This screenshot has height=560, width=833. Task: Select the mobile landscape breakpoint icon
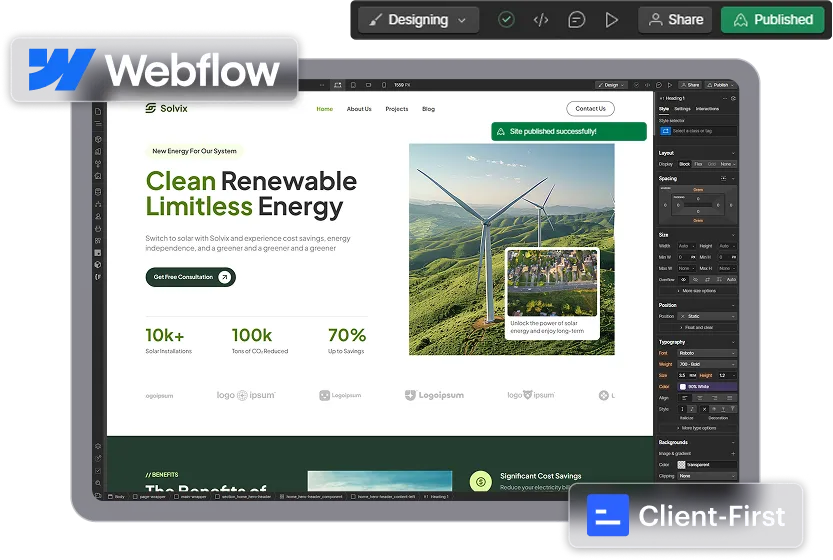[369, 85]
